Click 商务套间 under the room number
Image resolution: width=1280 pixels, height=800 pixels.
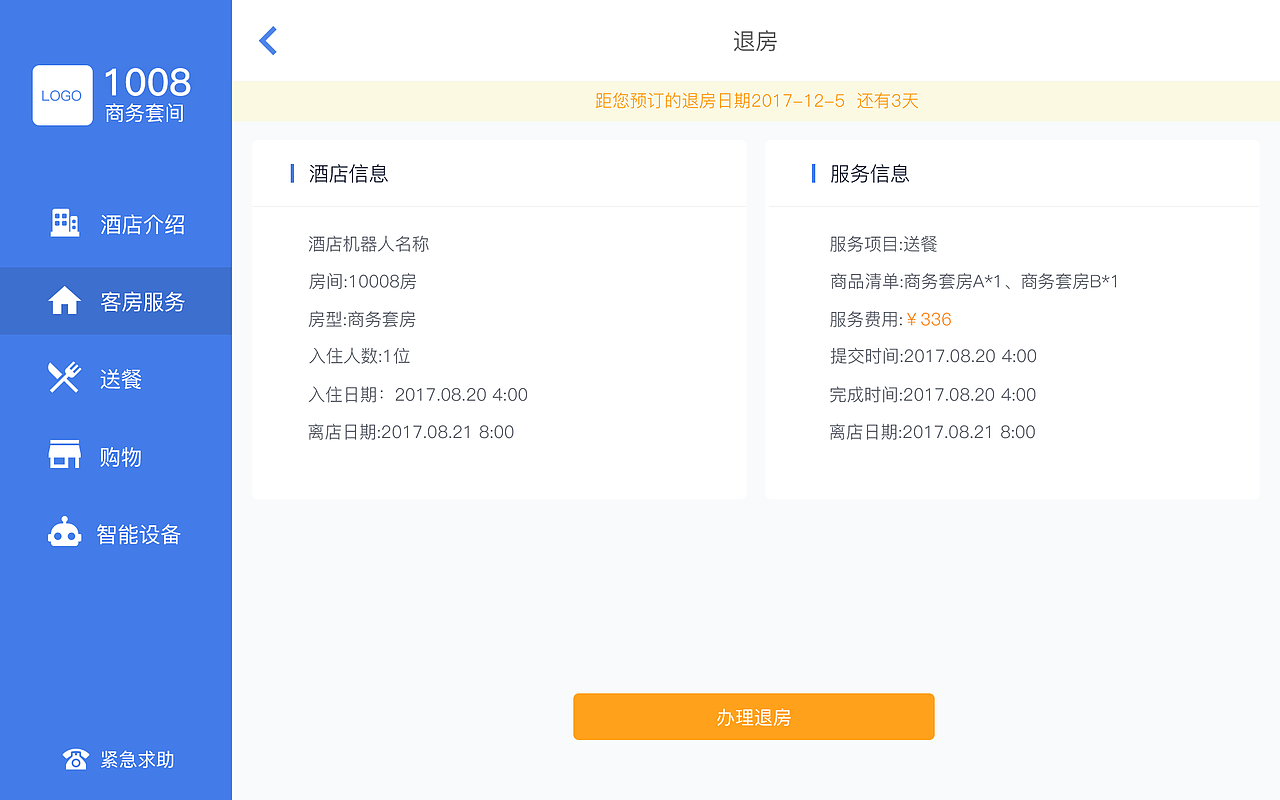pyautogui.click(x=145, y=114)
